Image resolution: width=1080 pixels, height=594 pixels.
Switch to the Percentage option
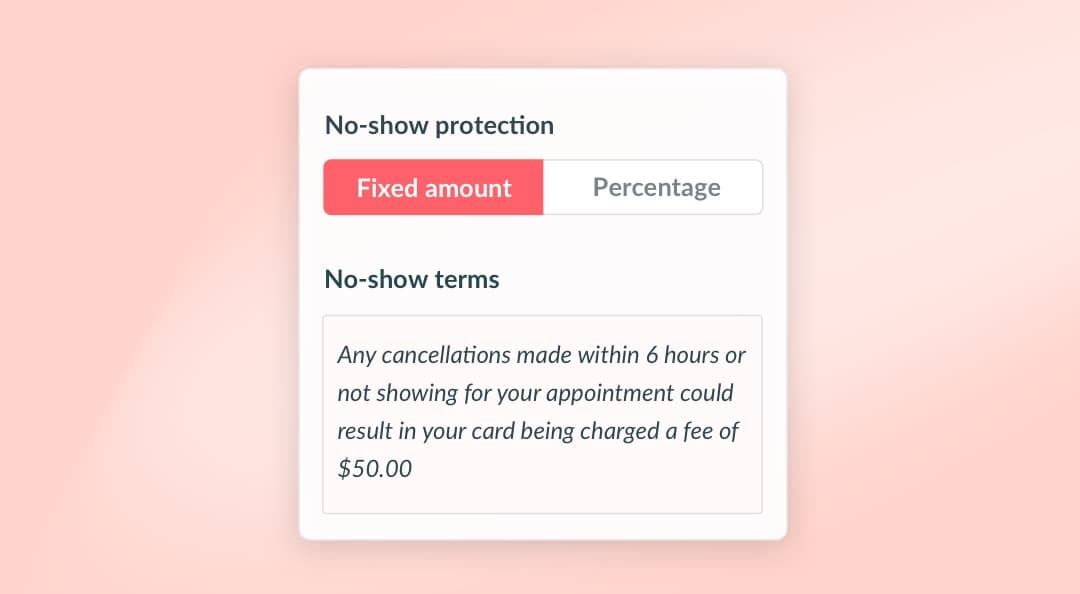pos(653,187)
